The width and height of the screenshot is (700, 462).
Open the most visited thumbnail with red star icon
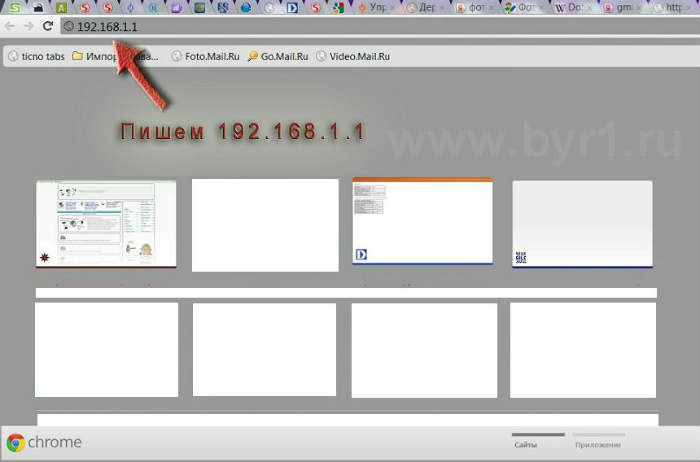[x=106, y=224]
